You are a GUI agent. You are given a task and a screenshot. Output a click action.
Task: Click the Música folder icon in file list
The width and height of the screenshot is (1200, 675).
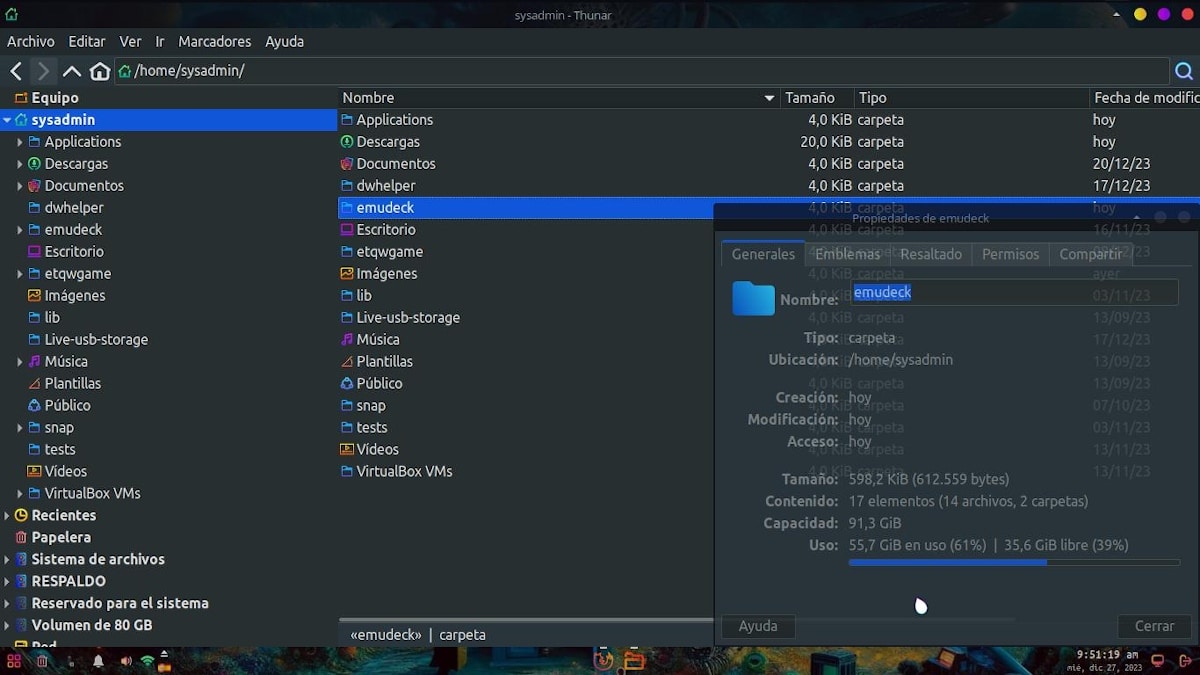[347, 340]
